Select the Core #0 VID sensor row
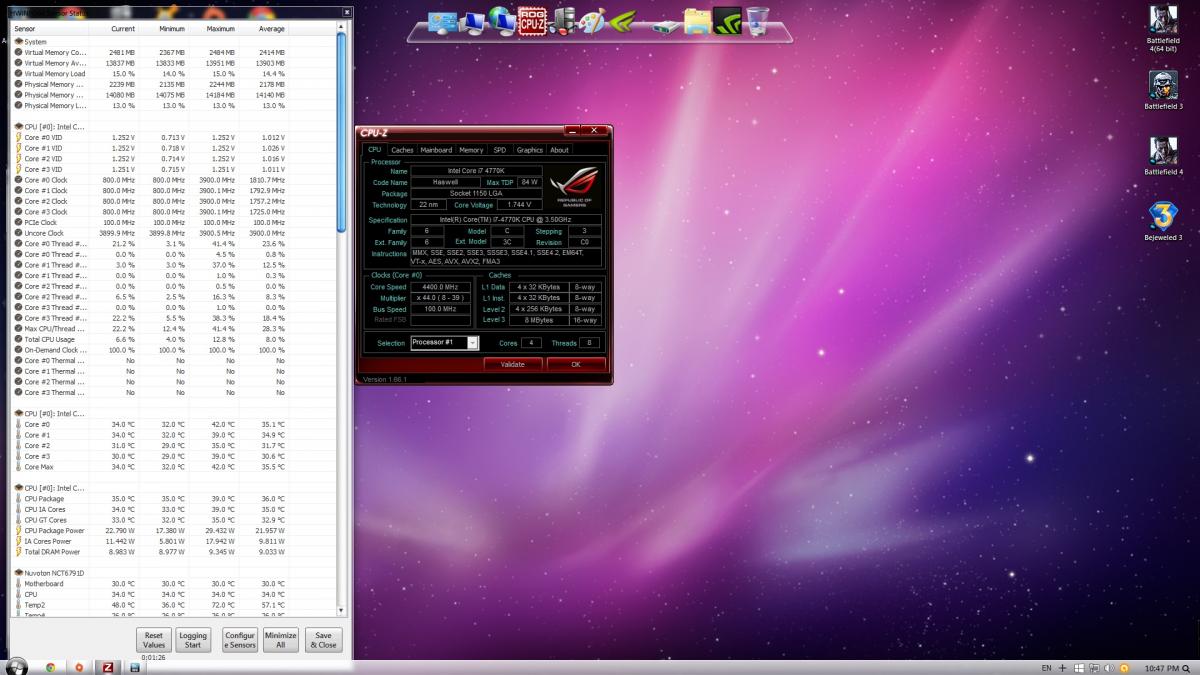This screenshot has height=675, width=1200. (x=175, y=137)
